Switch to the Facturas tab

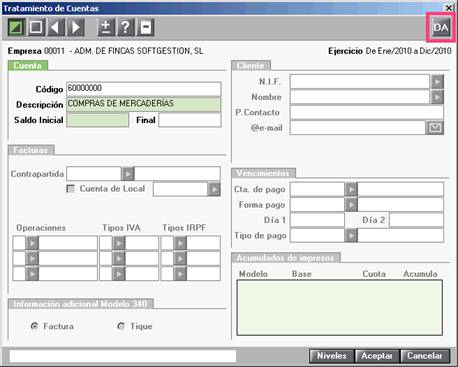pyautogui.click(x=31, y=150)
